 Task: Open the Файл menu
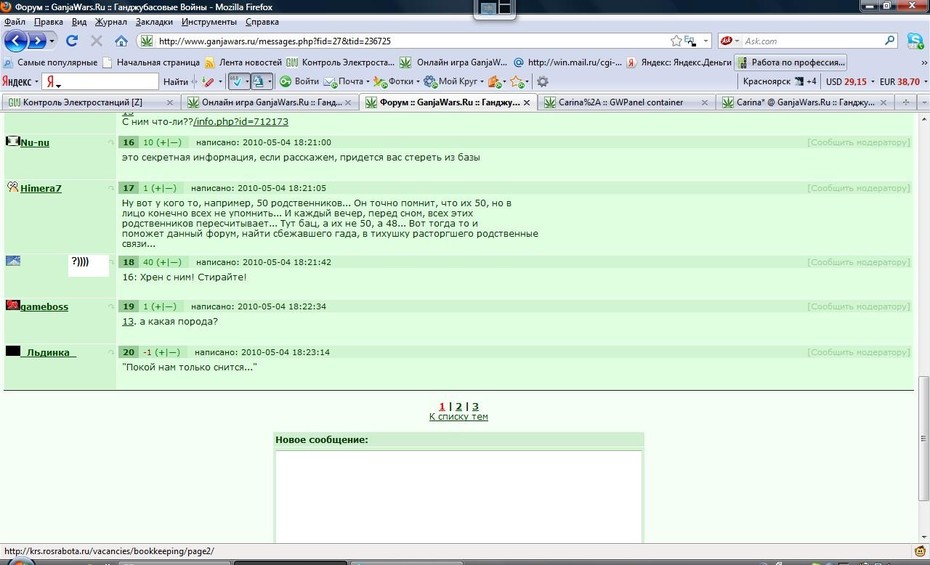[15, 22]
